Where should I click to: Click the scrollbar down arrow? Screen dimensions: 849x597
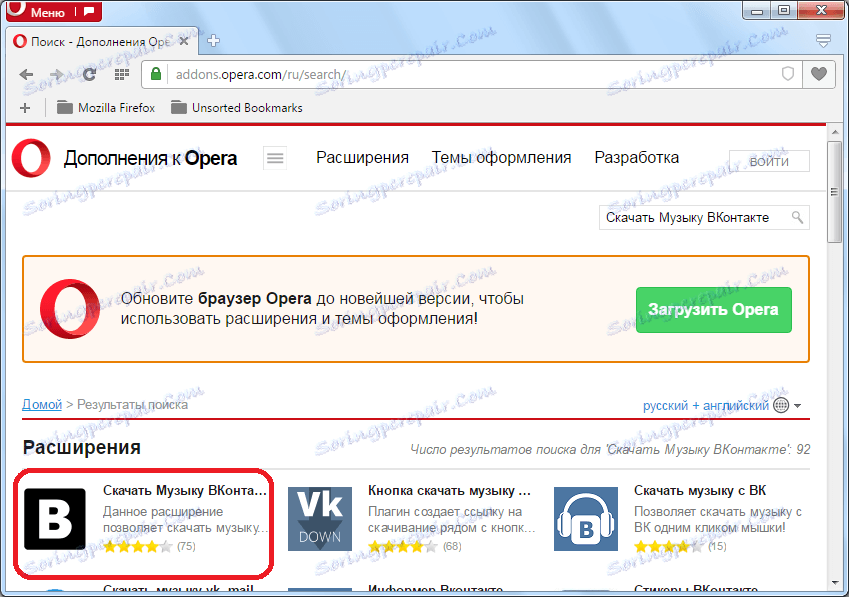coord(835,583)
